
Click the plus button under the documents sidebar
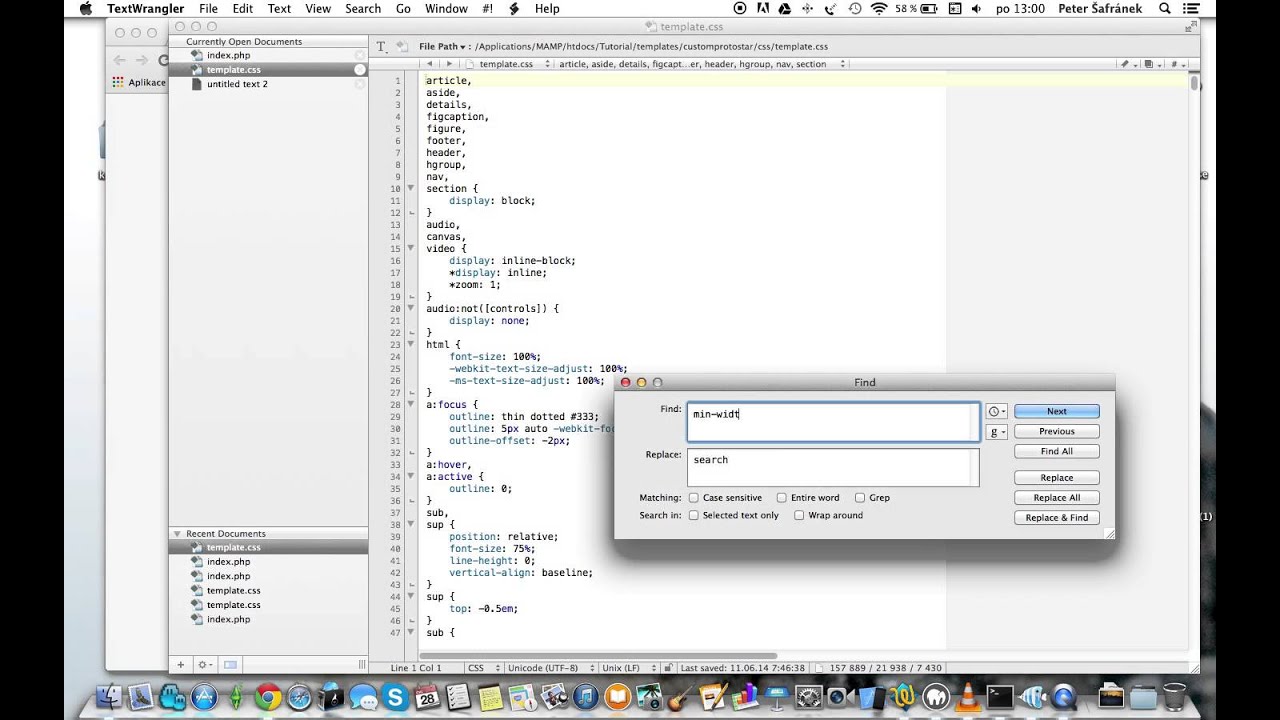coord(181,664)
